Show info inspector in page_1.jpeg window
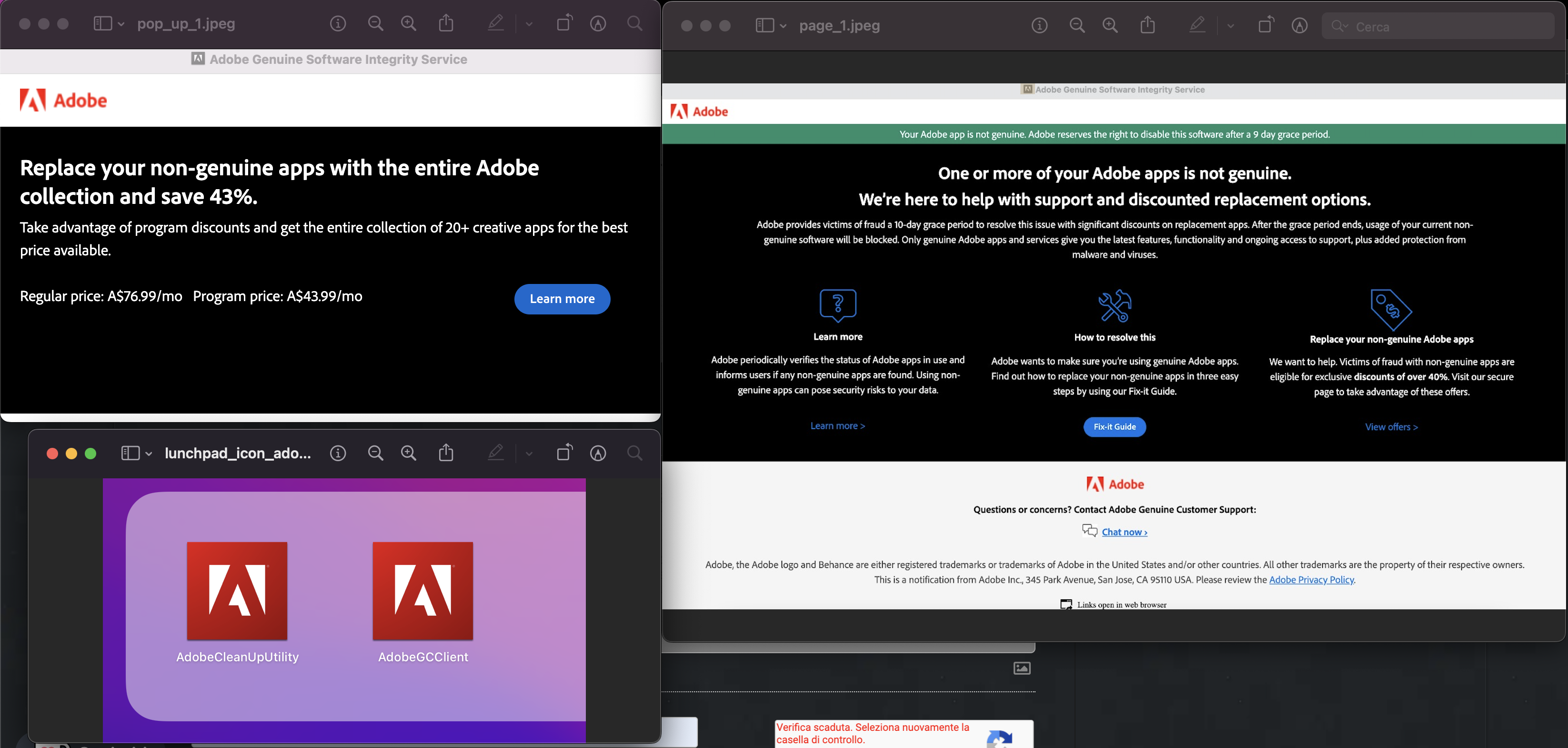 [1040, 26]
